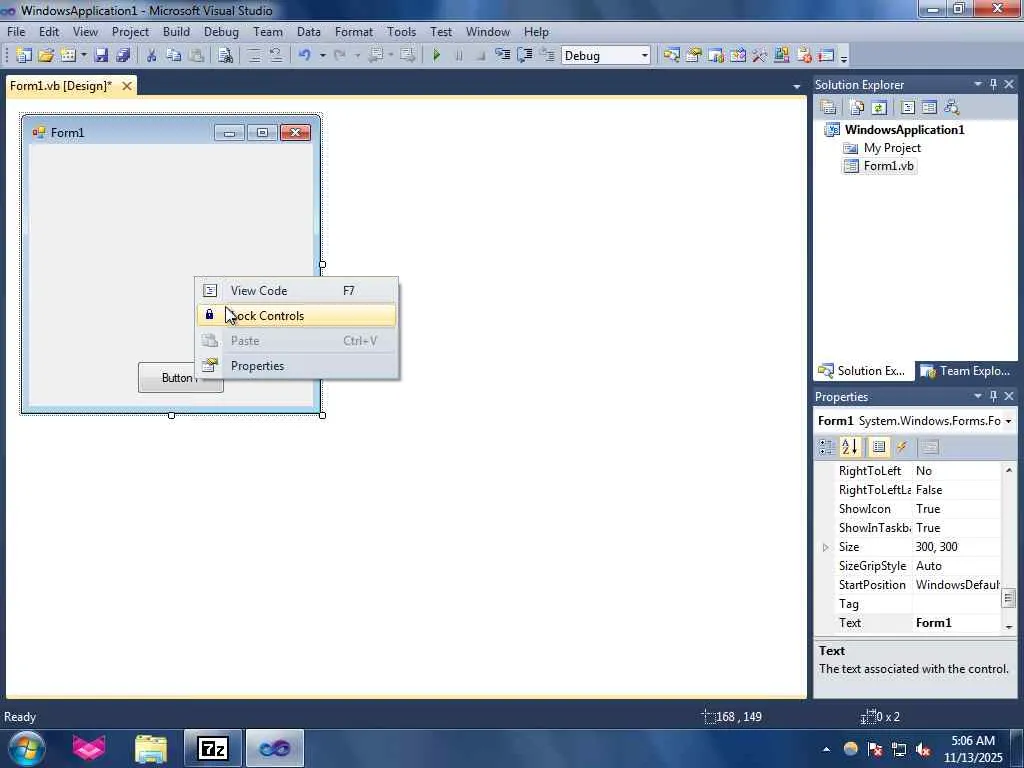Open the Help menu

point(536,31)
